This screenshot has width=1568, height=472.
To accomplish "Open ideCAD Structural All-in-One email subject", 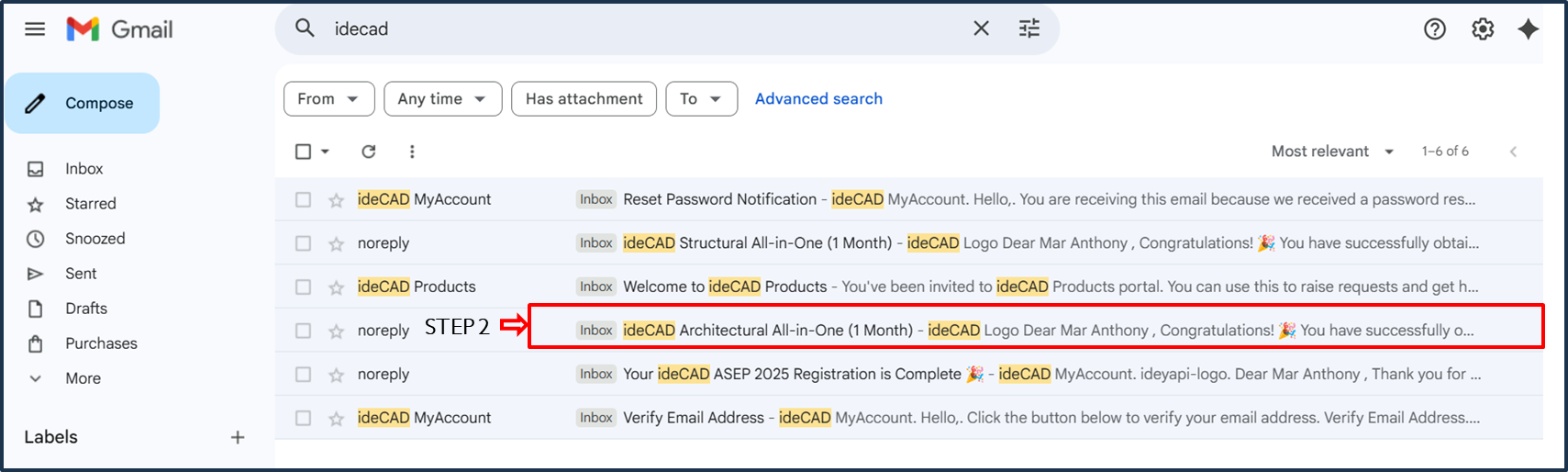I will pos(758,243).
